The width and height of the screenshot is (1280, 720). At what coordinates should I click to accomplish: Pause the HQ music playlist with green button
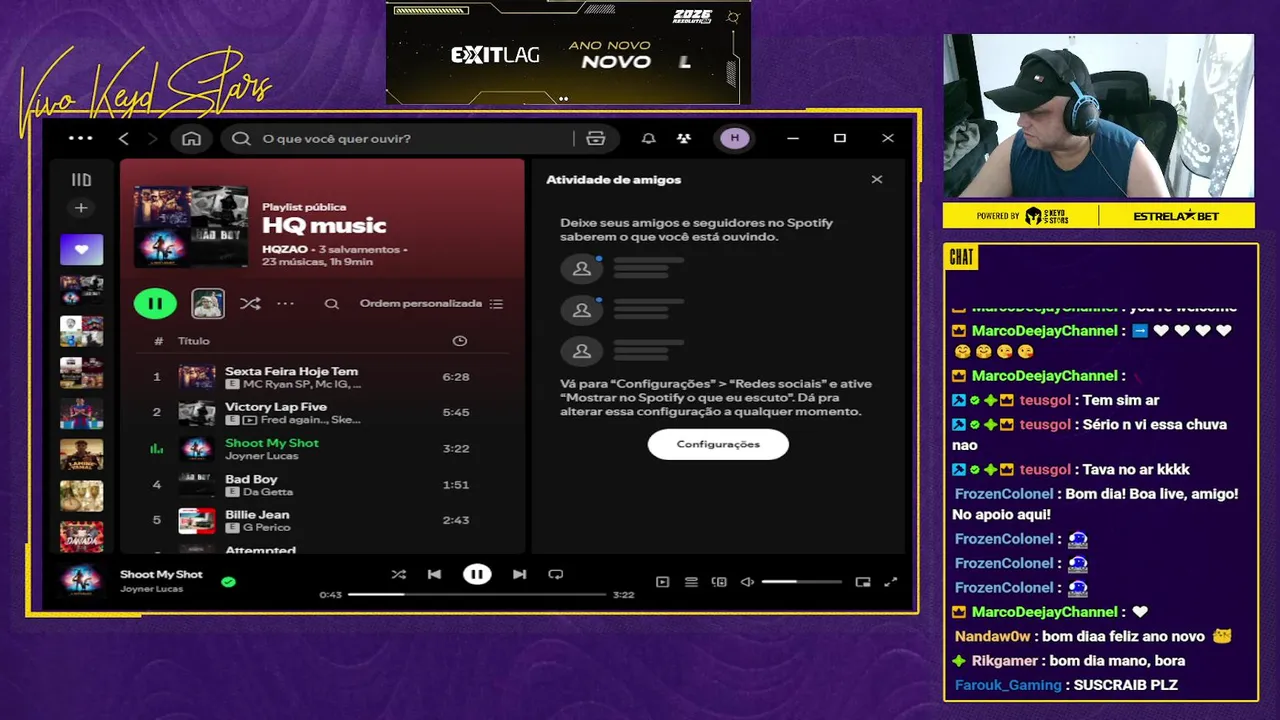coord(155,303)
